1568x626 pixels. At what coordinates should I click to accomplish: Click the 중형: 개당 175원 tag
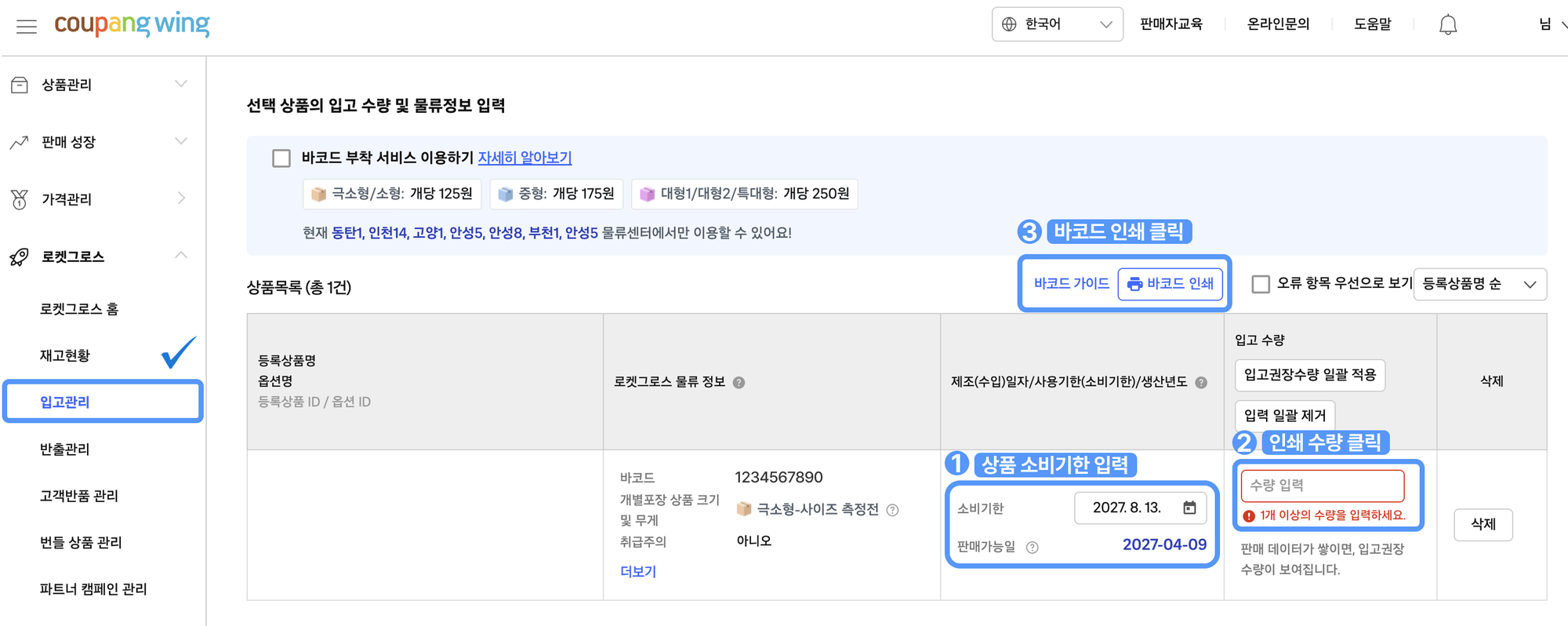[x=557, y=194]
